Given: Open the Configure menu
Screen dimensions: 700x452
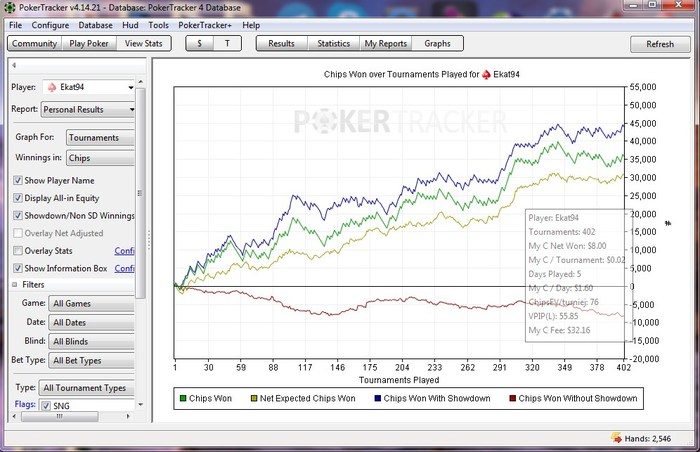Looking at the screenshot, I should point(50,25).
